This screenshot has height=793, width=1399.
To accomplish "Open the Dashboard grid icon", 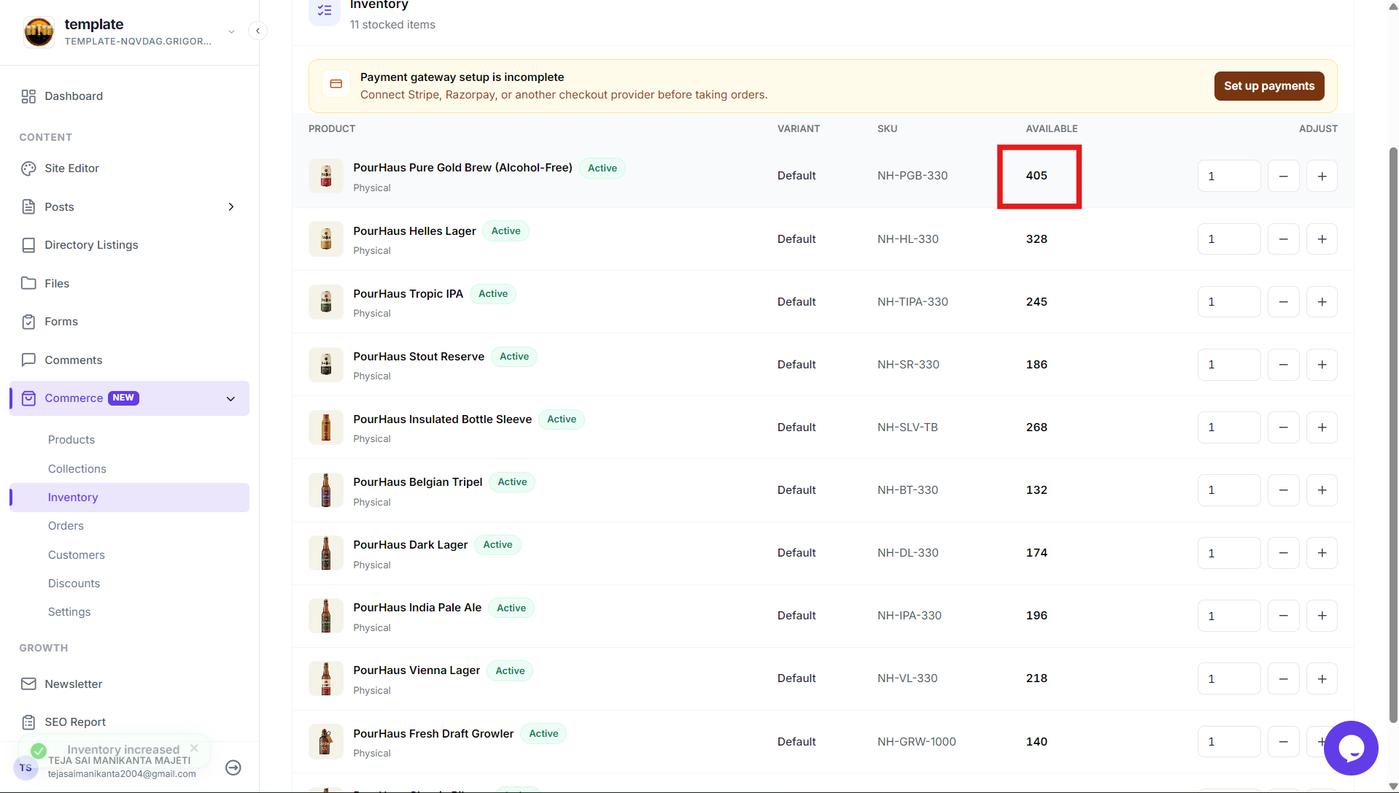I will 28,96.
